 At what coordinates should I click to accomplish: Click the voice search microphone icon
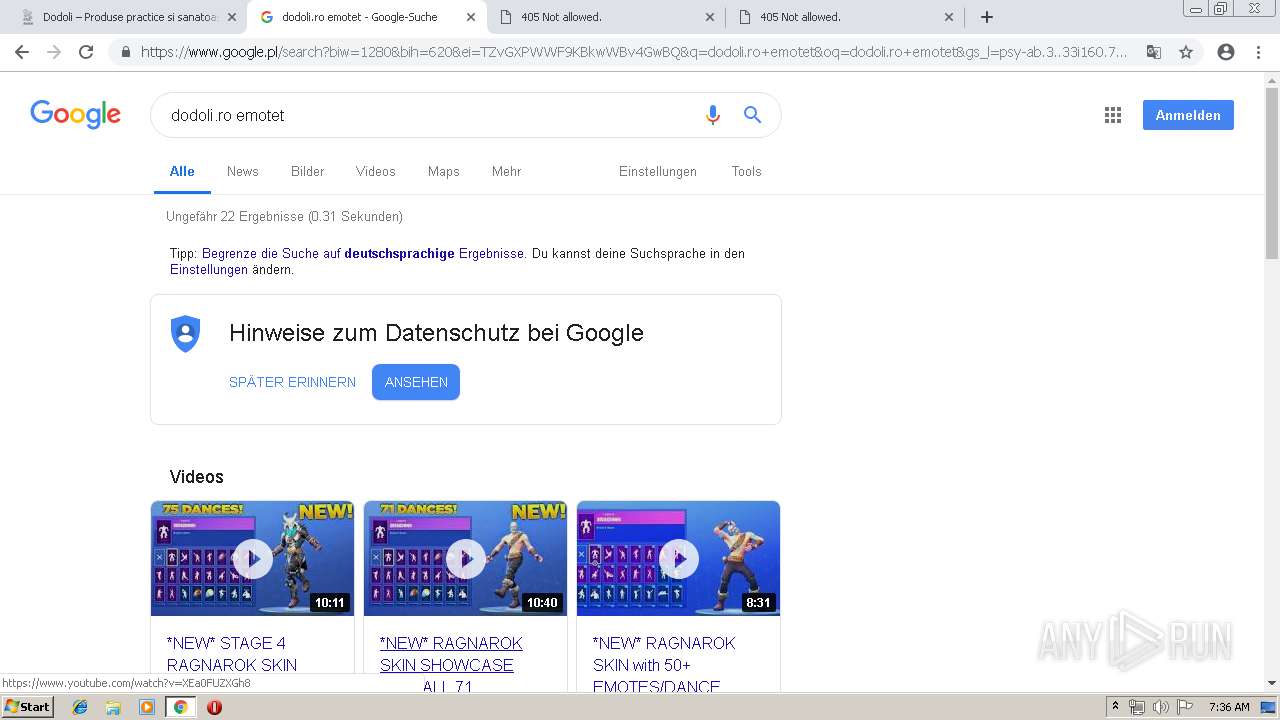click(713, 115)
